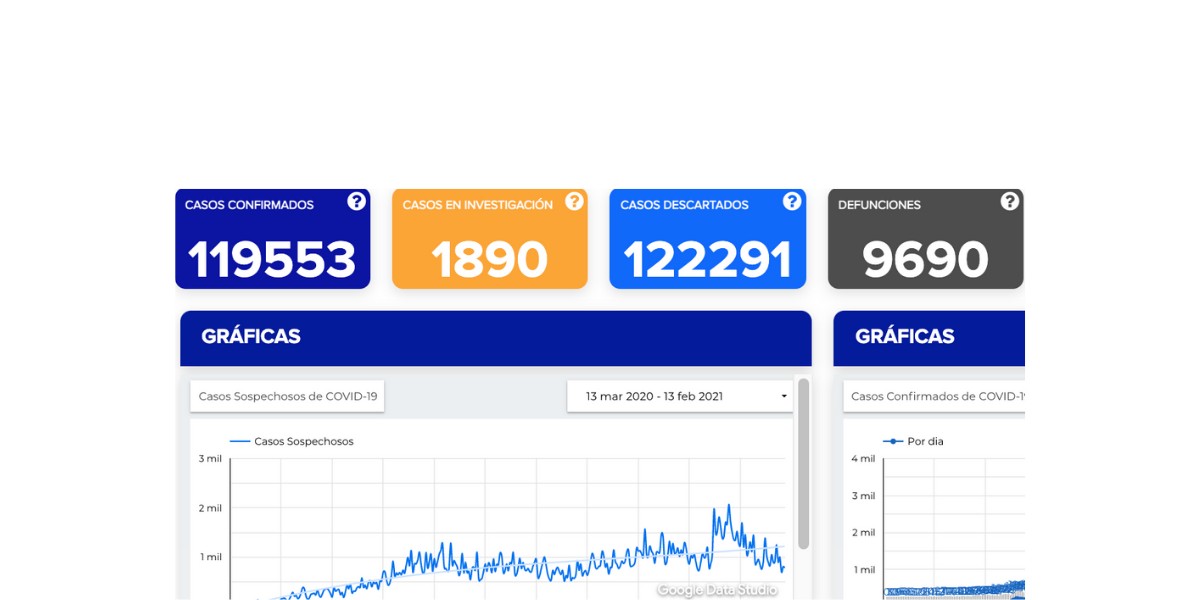Click the DEFUNCIONES label
The width and height of the screenshot is (1200, 600).
879,205
